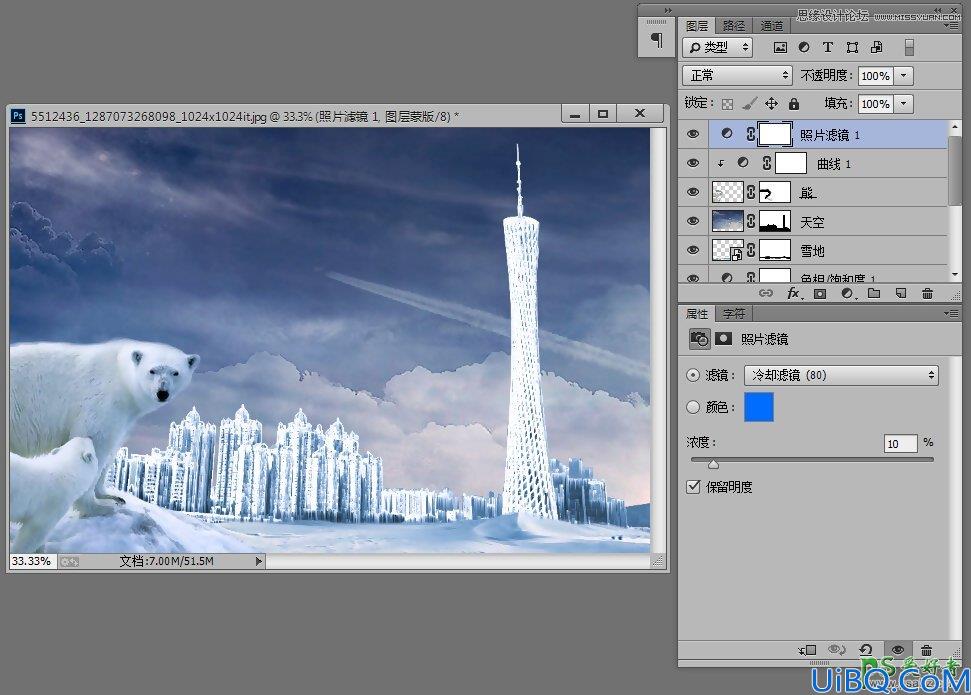This screenshot has height=695, width=971.
Task: Switch to the 路径 tab
Action: [734, 26]
